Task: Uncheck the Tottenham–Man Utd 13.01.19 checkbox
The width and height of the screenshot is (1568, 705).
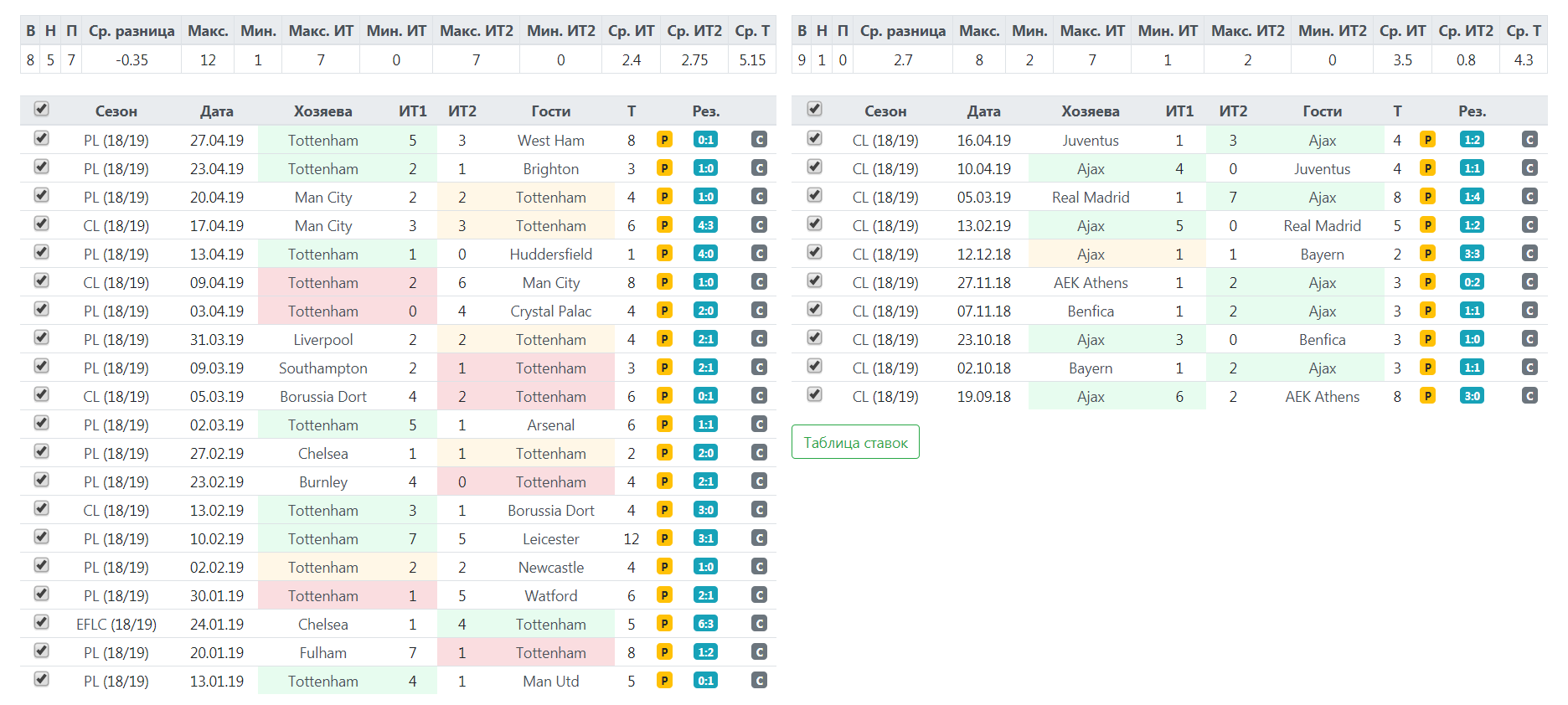Action: (x=41, y=679)
